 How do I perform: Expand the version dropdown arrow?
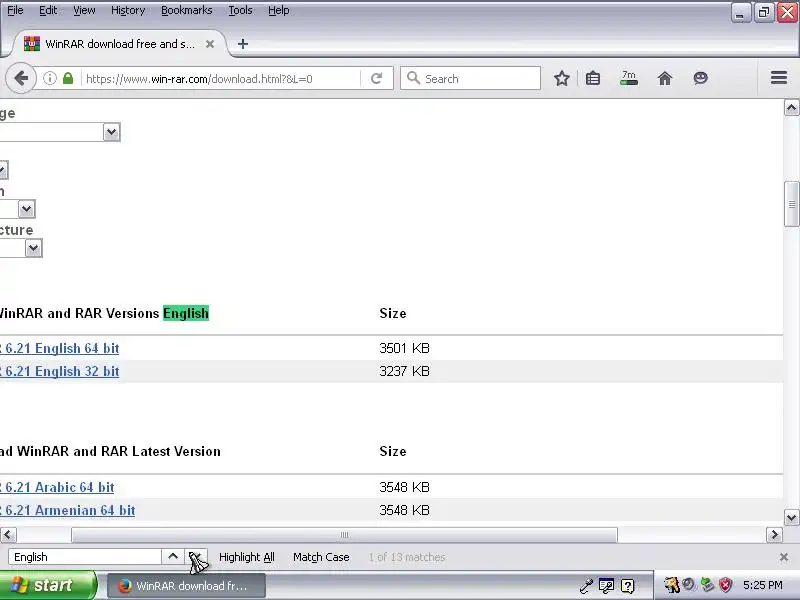pos(27,209)
